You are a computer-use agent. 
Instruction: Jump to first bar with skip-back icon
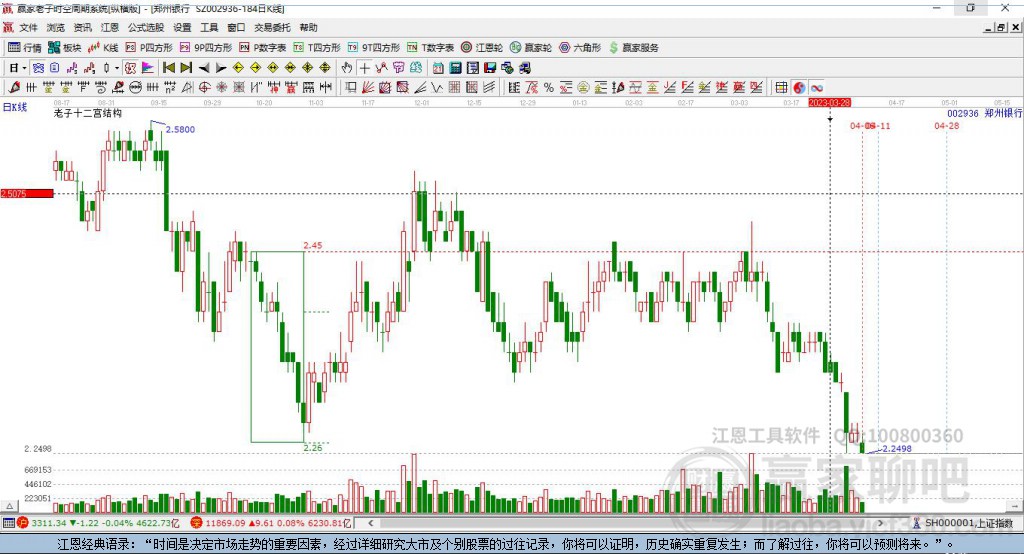coord(168,68)
